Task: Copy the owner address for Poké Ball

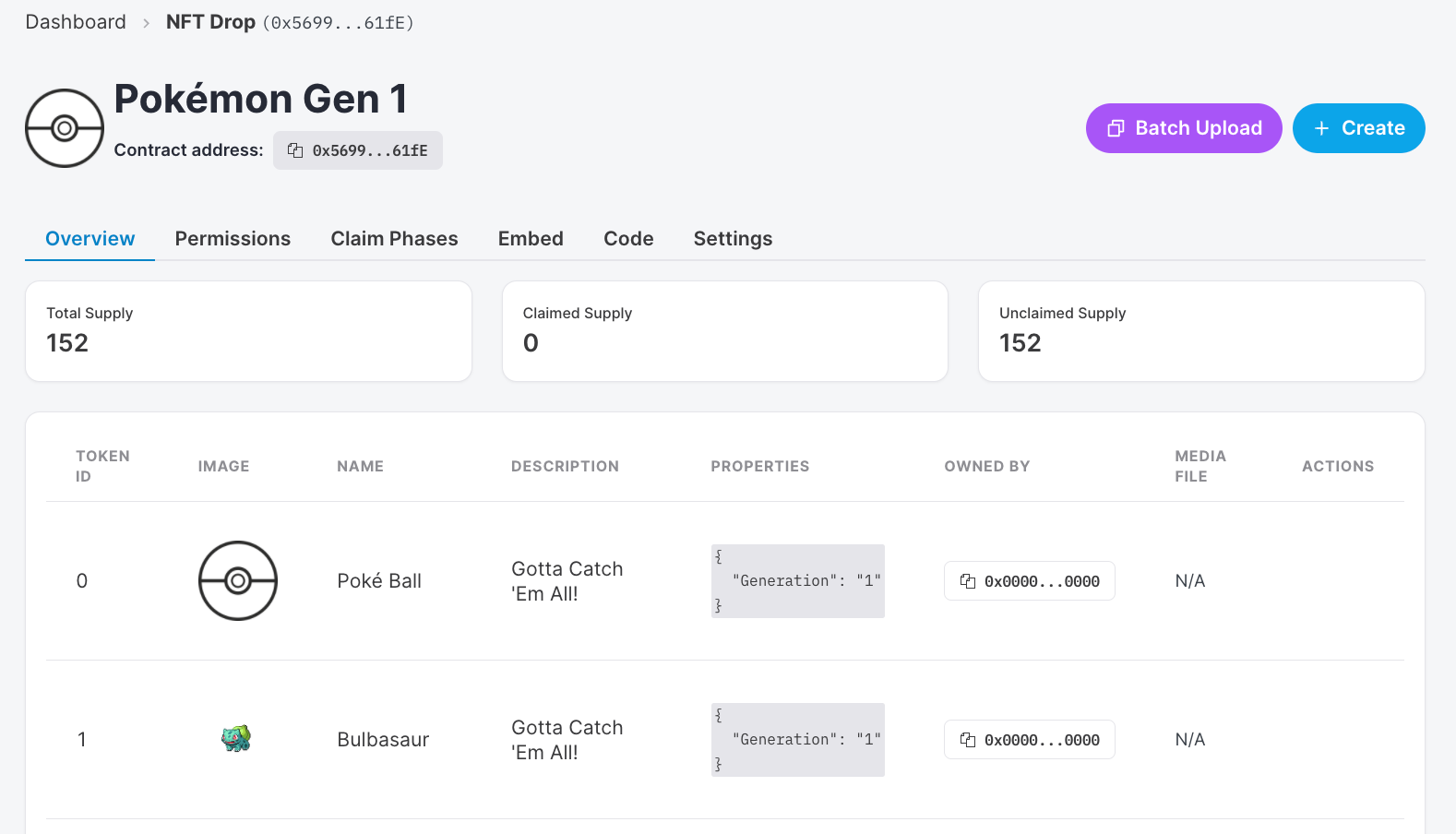Action: pyautogui.click(x=1029, y=581)
